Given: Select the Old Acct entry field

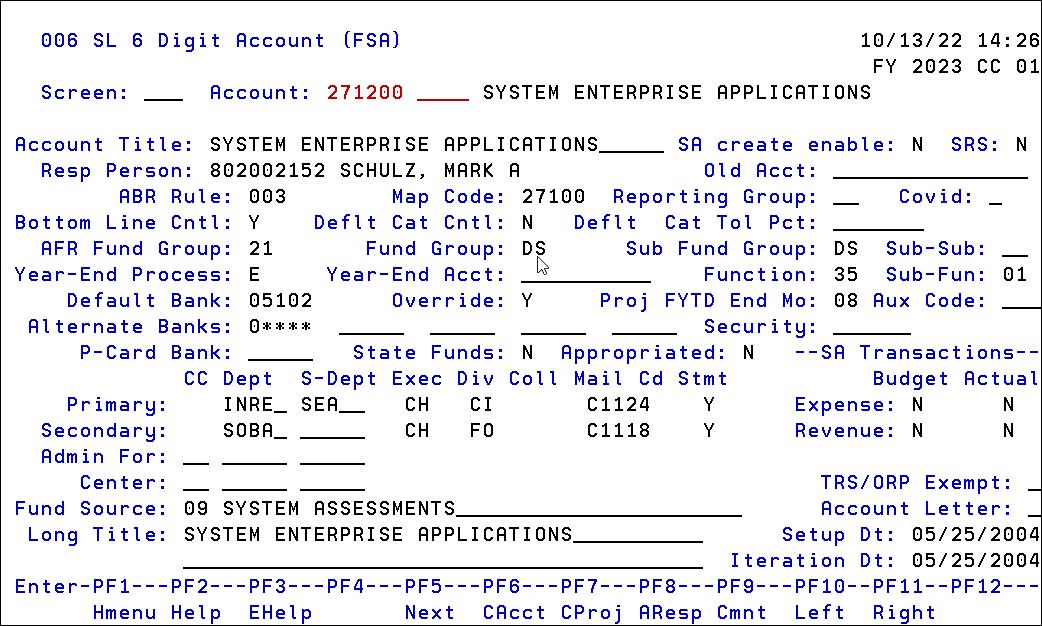Looking at the screenshot, I should point(930,170).
